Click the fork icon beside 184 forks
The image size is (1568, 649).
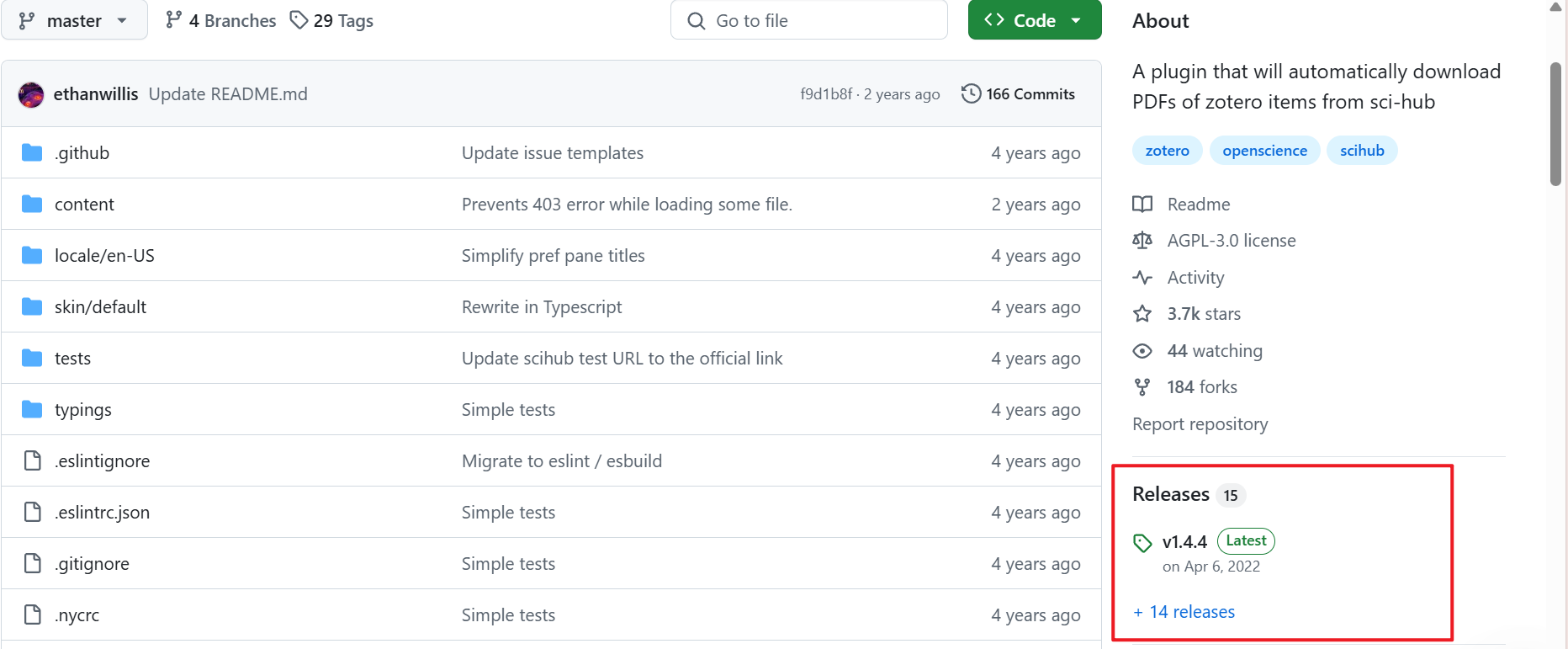(1142, 387)
